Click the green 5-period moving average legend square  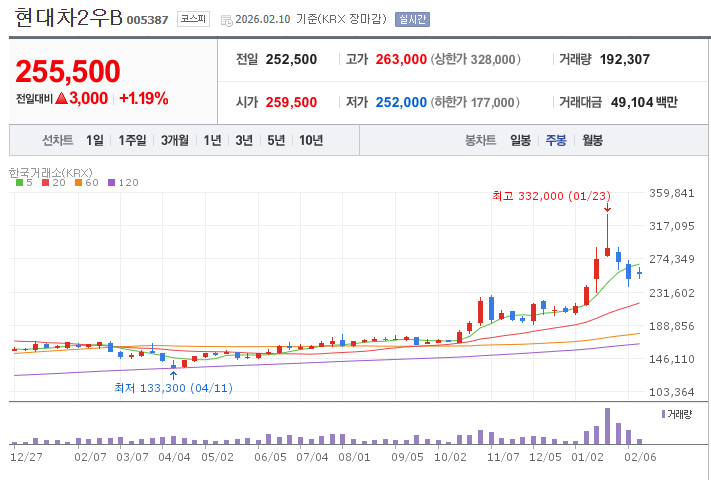pyautogui.click(x=19, y=182)
